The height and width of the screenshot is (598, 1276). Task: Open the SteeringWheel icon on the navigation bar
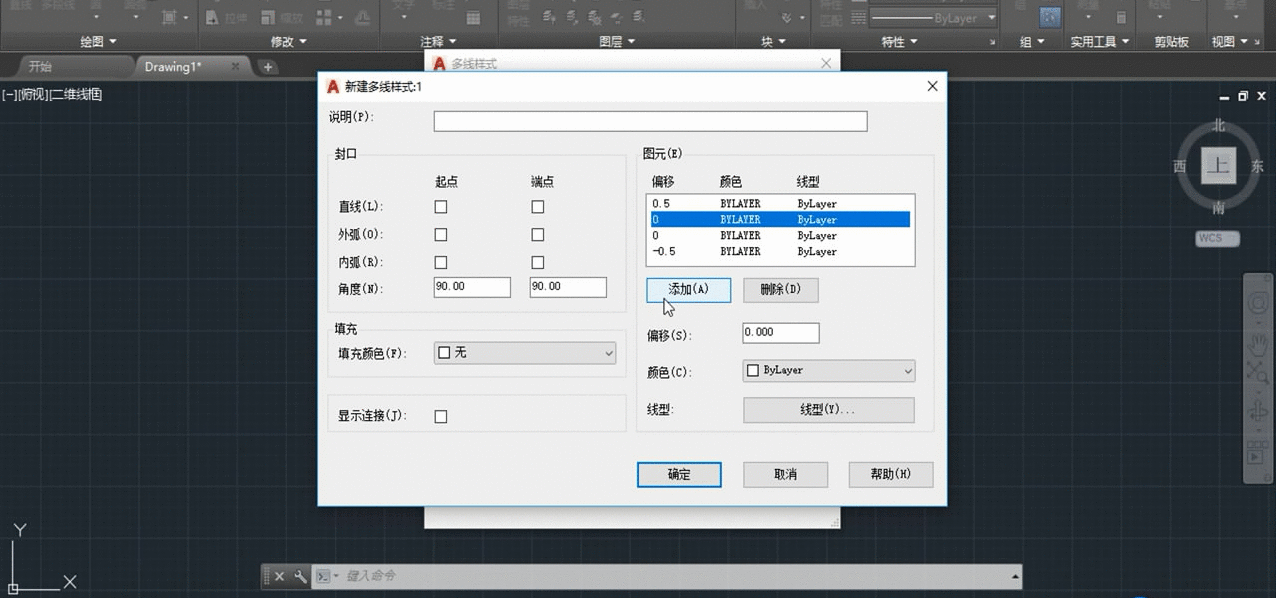1258,305
